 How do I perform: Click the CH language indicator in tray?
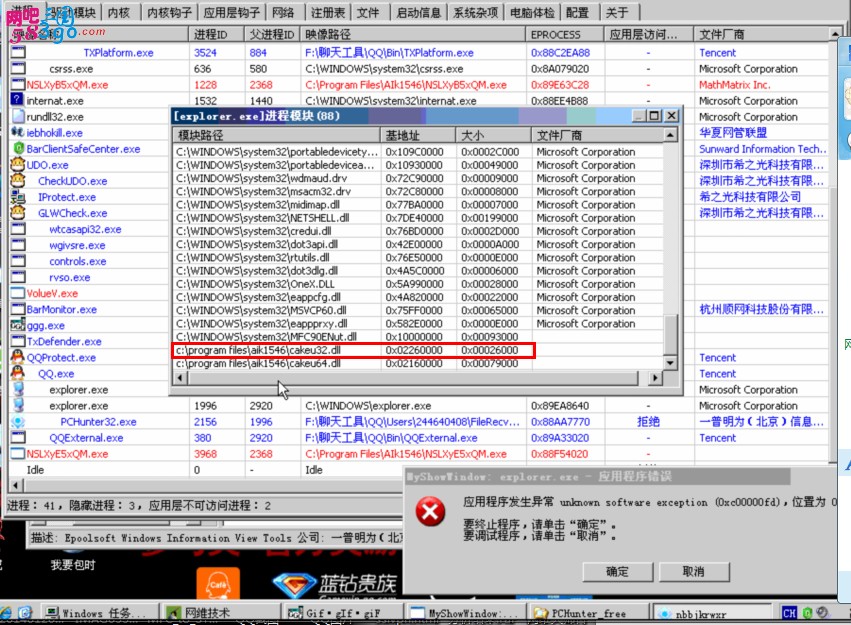[789, 613]
